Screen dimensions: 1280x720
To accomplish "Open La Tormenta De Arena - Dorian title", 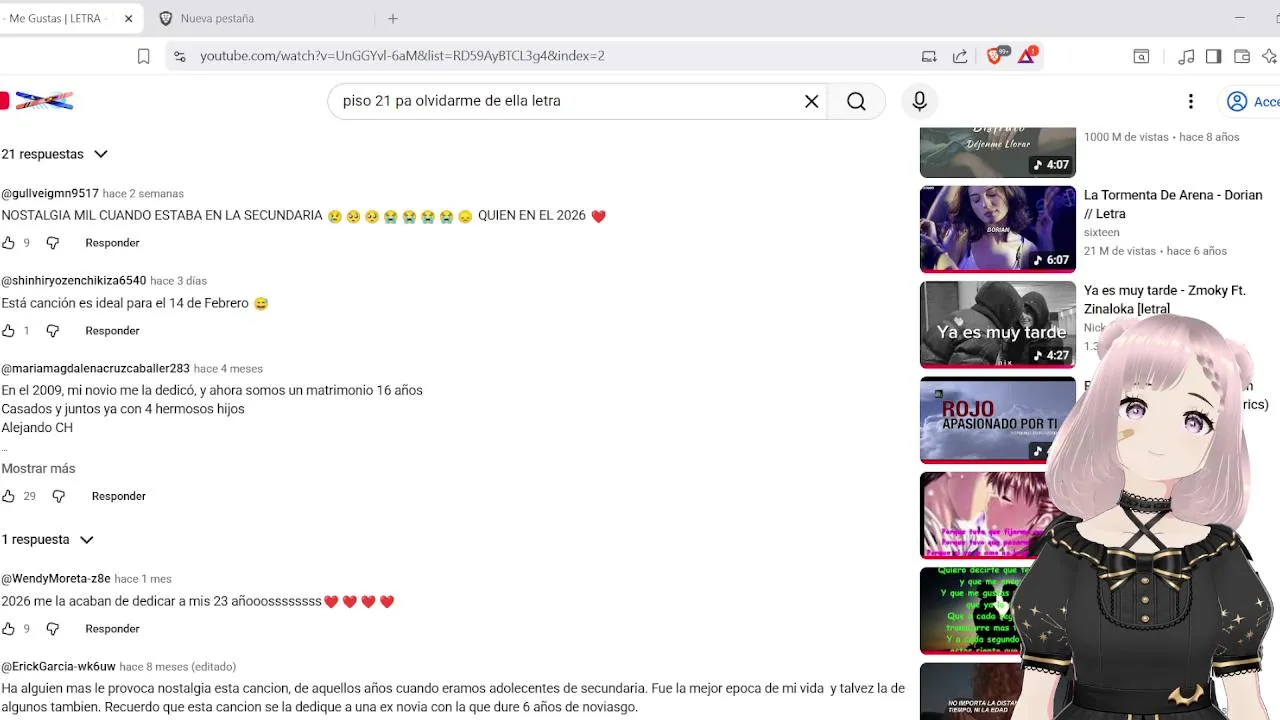I will [1173, 204].
